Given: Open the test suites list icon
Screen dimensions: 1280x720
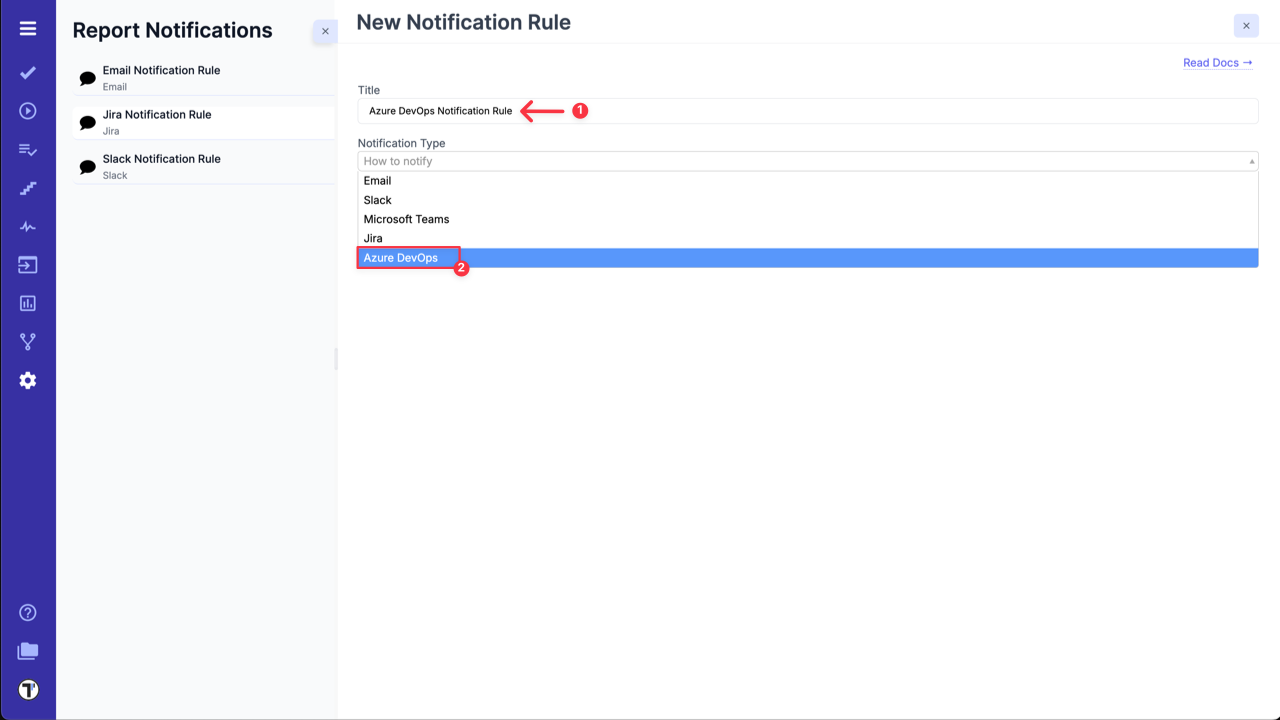Looking at the screenshot, I should (x=27, y=149).
